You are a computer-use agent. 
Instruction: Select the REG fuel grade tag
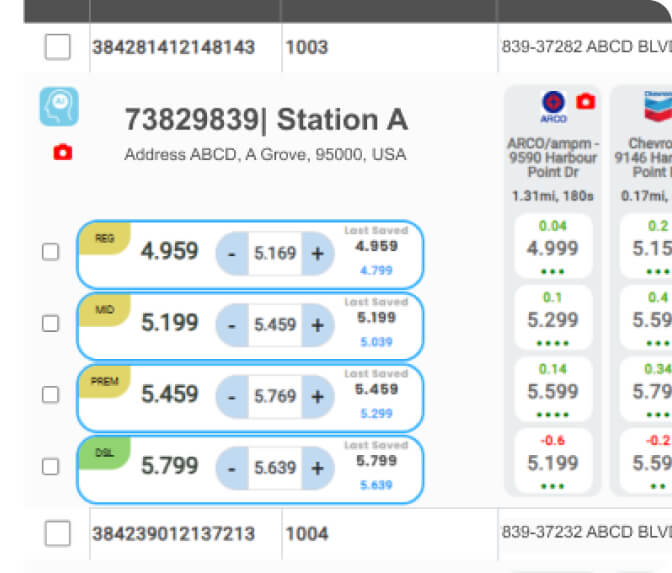pyautogui.click(x=105, y=238)
